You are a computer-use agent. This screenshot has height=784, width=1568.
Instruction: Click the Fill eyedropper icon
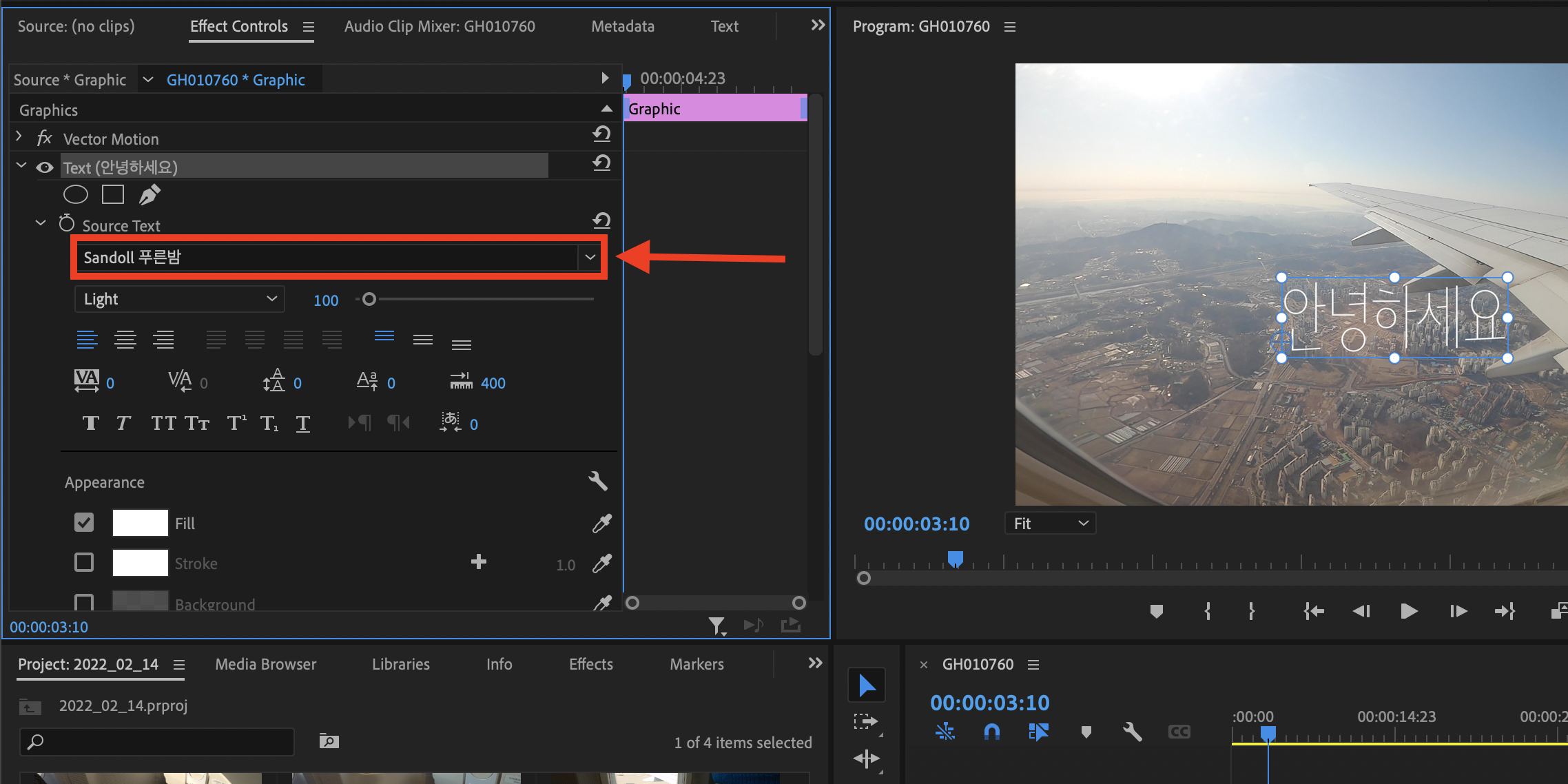[x=601, y=524]
